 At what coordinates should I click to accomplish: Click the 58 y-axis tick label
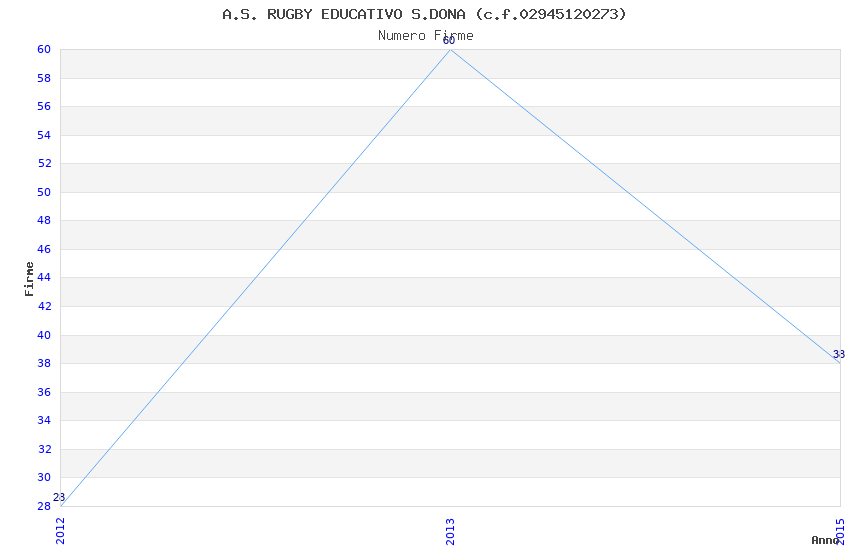pyautogui.click(x=44, y=78)
